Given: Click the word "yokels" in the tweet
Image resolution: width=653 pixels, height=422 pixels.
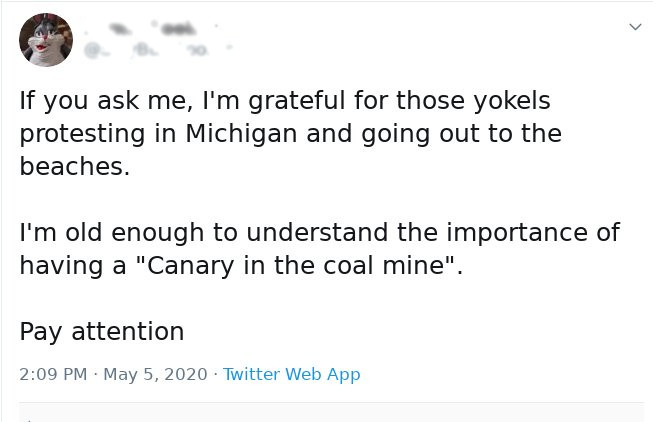Looking at the screenshot, I should coord(512,101).
